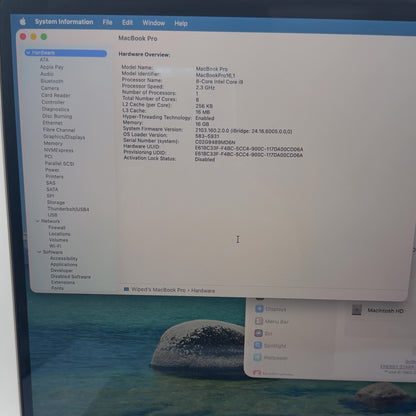Select Bluetooth in the sidebar
The width and height of the screenshot is (416, 416).
52,81
